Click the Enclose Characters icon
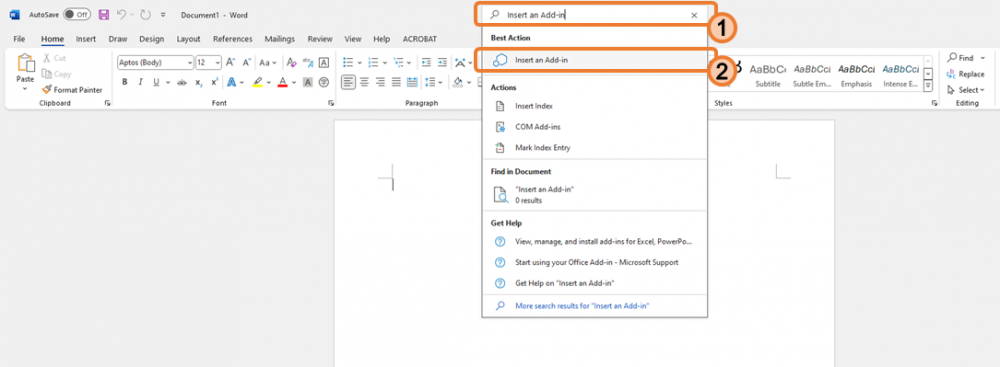 tap(323, 82)
